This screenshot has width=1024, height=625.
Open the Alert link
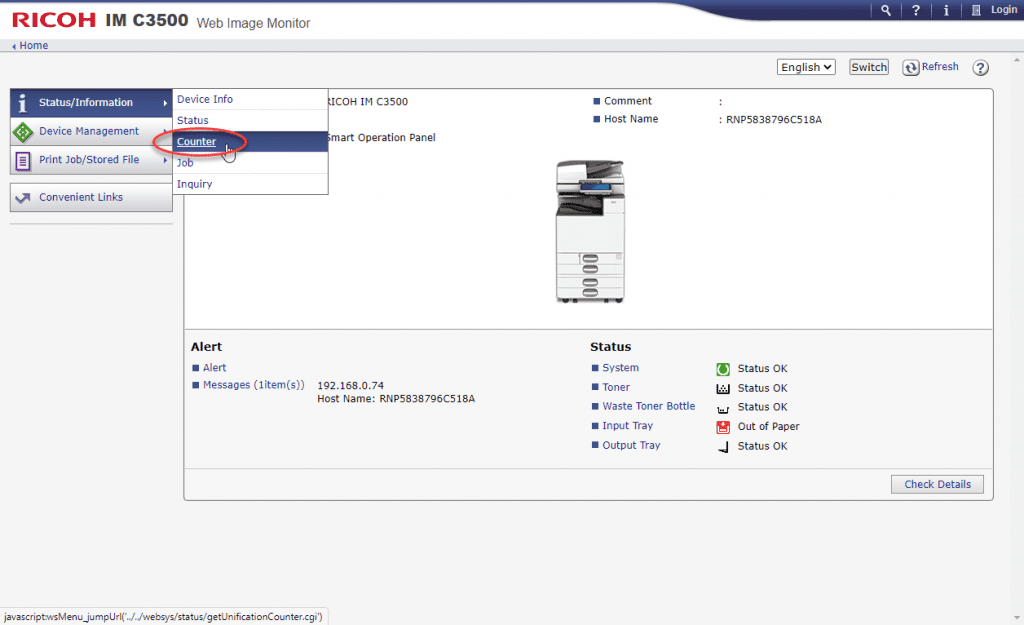214,368
